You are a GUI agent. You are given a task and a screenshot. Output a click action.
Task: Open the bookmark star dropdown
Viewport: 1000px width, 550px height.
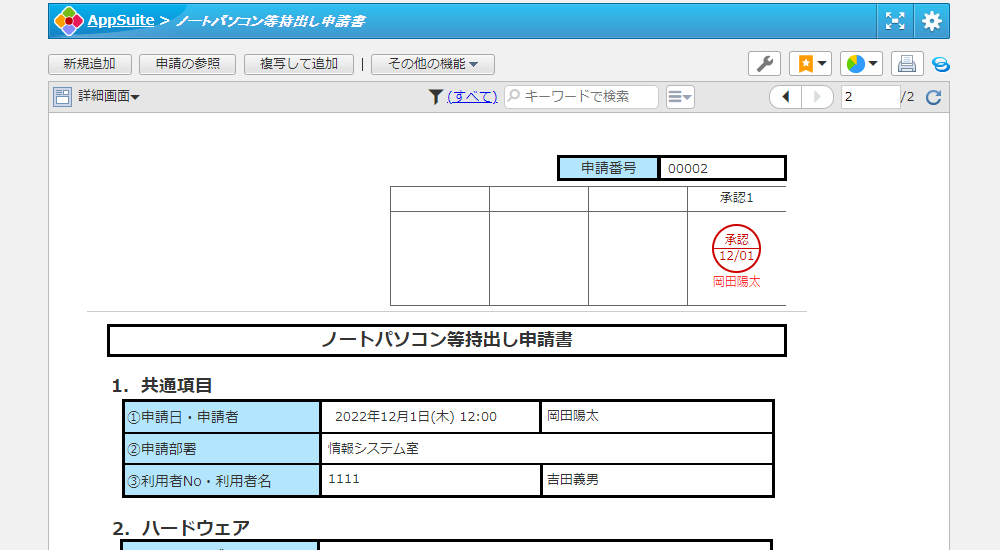click(x=810, y=64)
